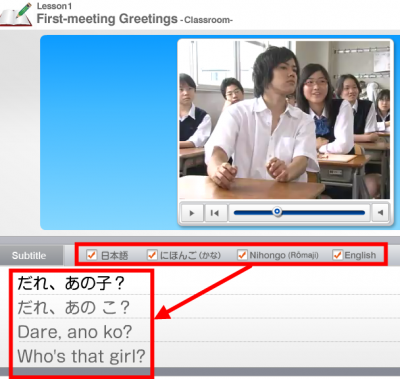Click the video progress slider handle

tap(277, 211)
